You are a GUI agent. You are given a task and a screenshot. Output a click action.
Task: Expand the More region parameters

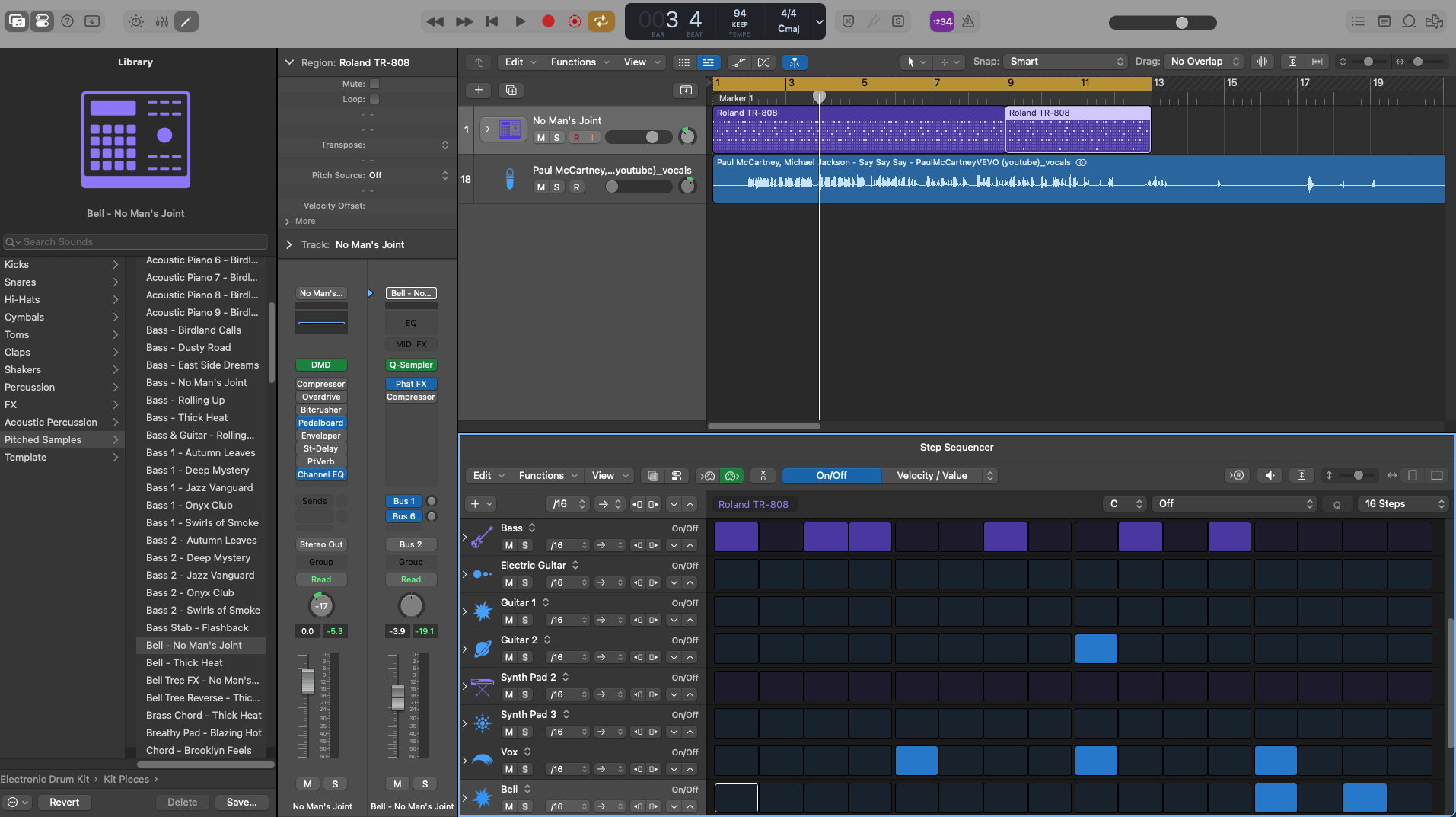288,222
